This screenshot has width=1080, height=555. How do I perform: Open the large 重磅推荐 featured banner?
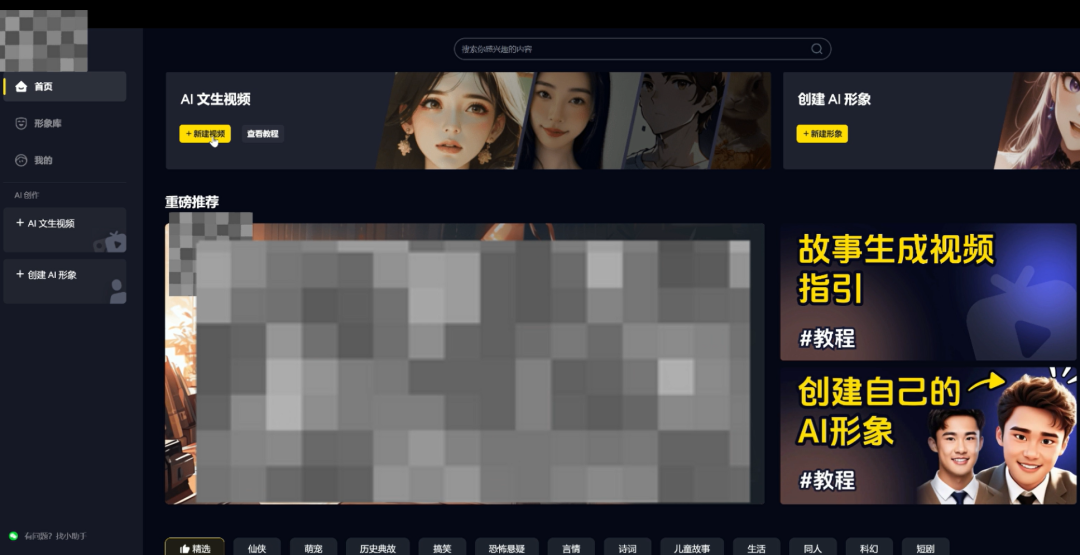click(x=465, y=364)
